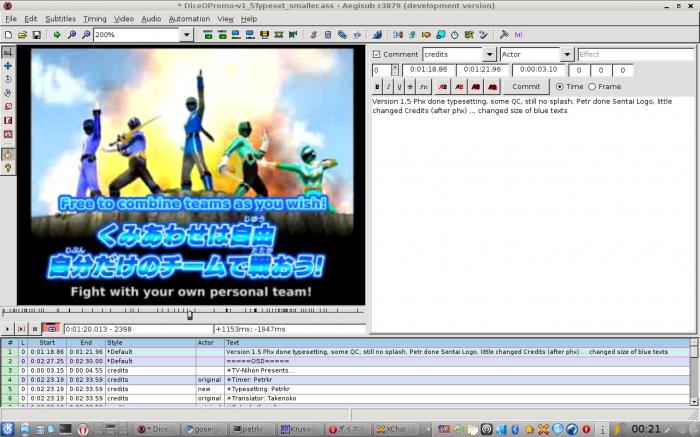The height and width of the screenshot is (437, 700).
Task: Click the Commit button
Action: click(x=526, y=87)
